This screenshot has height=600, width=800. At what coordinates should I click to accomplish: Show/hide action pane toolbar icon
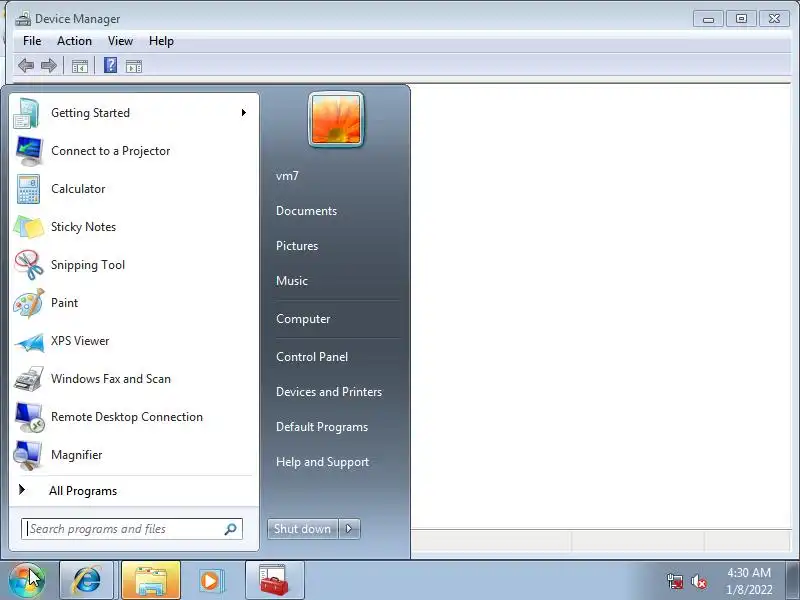point(134,66)
